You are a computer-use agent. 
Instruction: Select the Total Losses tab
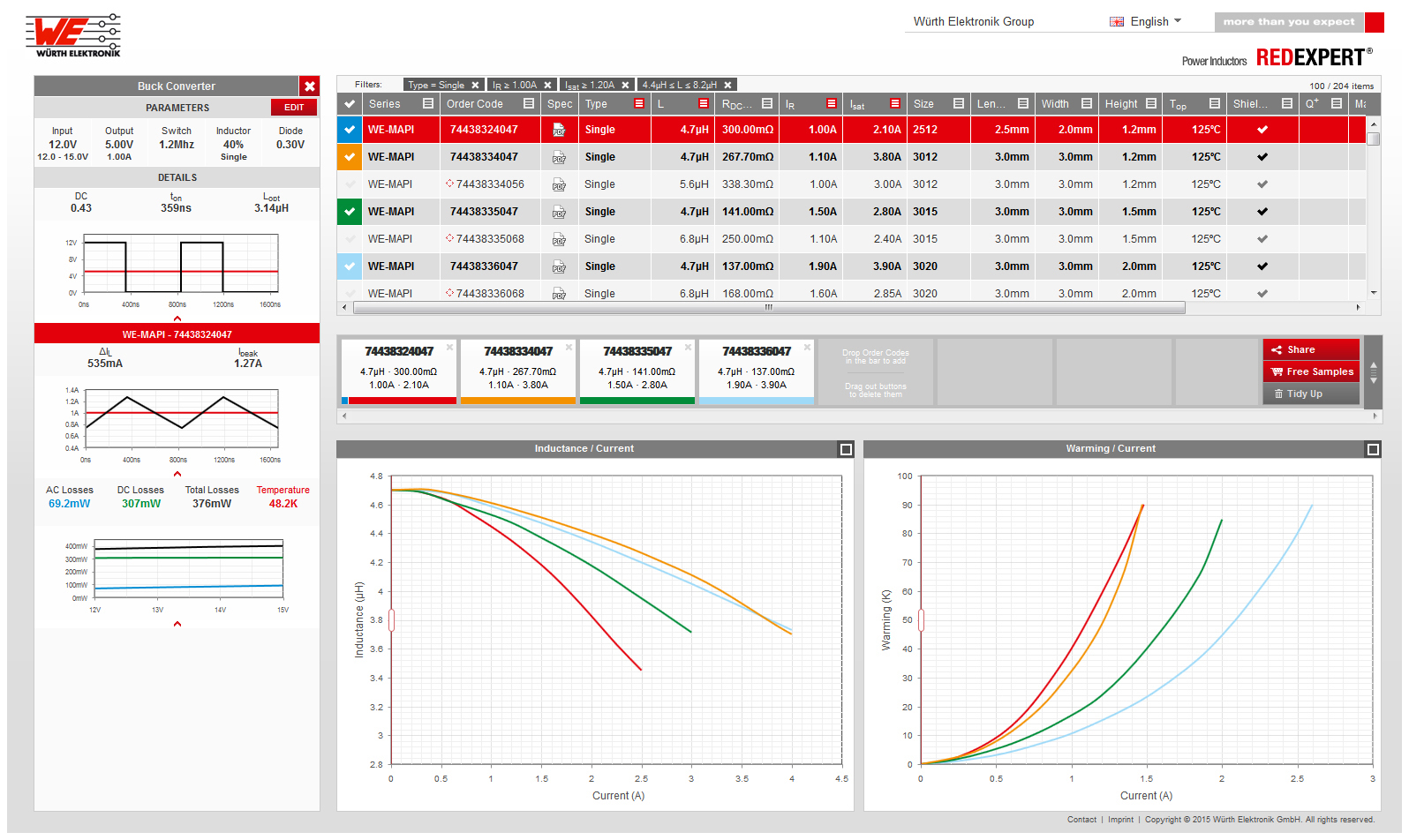tap(212, 497)
